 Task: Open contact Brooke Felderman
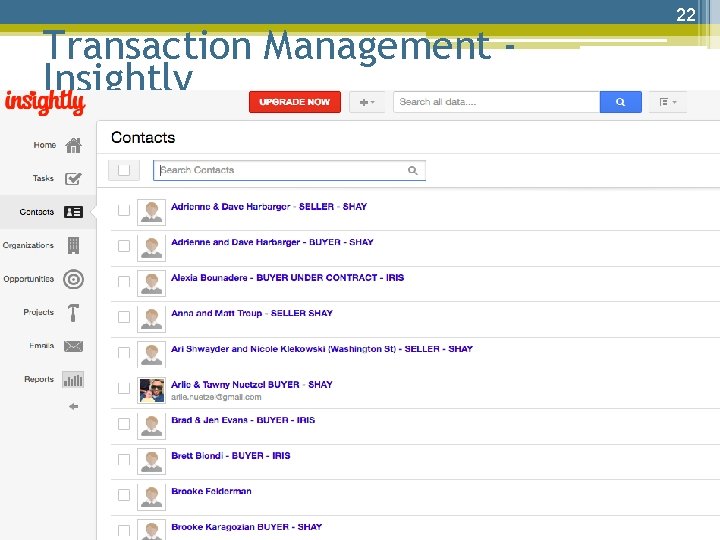(211, 491)
